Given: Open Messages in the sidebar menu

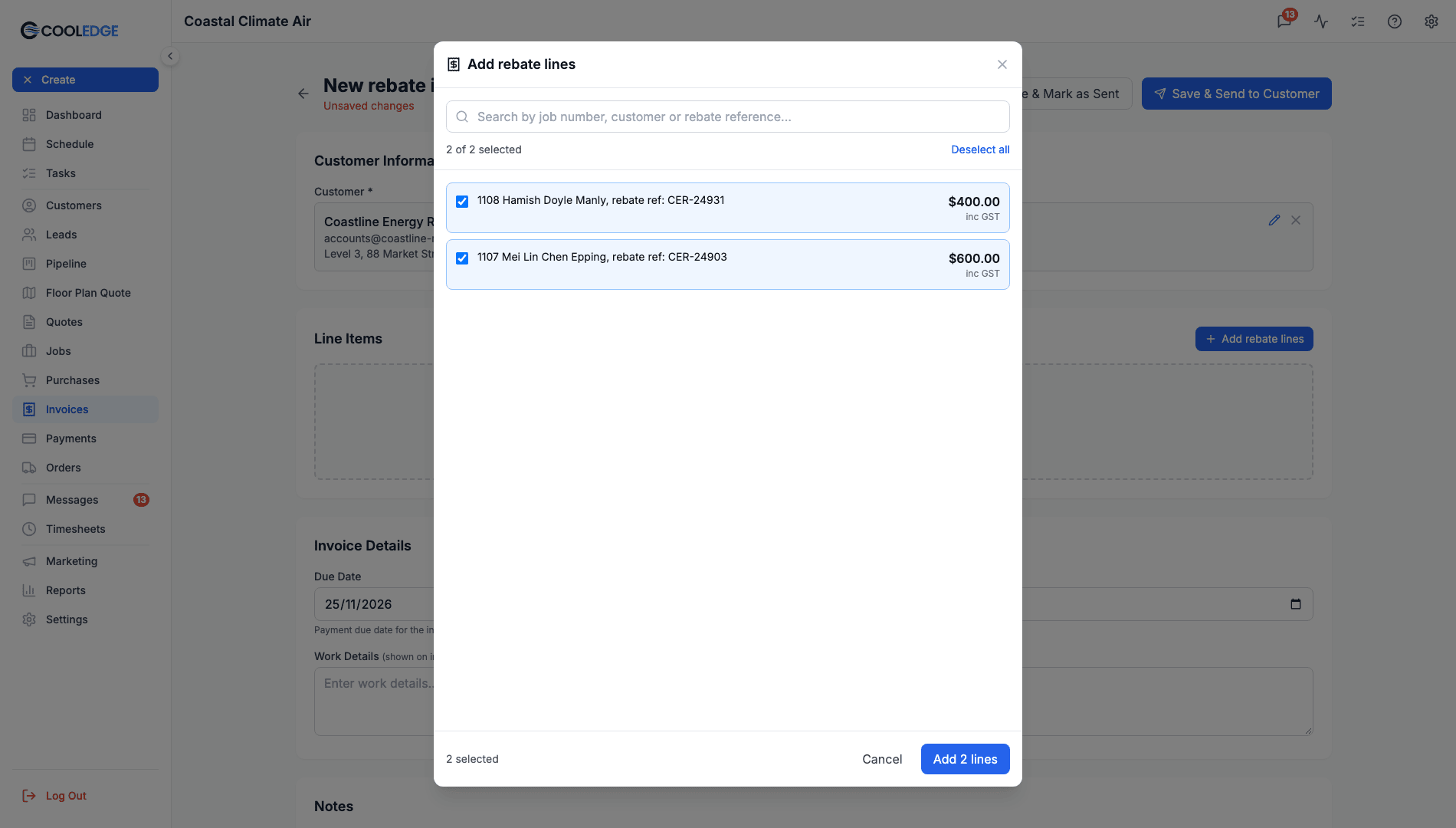Looking at the screenshot, I should (85, 500).
